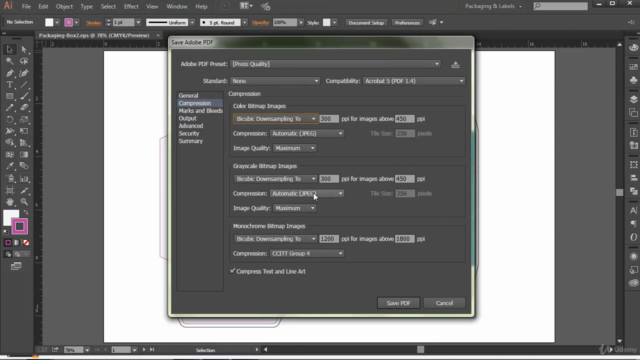Select the Line Segment tool

(x=24, y=85)
